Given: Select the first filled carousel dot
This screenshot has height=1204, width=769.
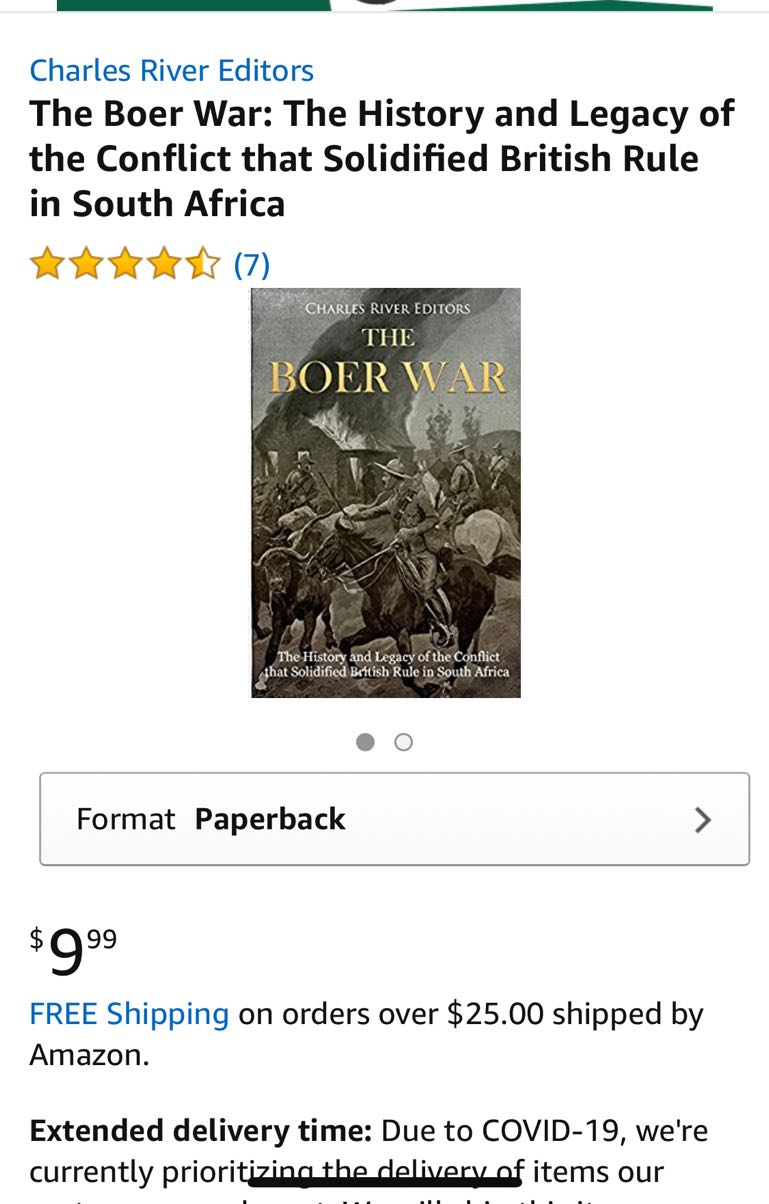Looking at the screenshot, I should (x=365, y=742).
